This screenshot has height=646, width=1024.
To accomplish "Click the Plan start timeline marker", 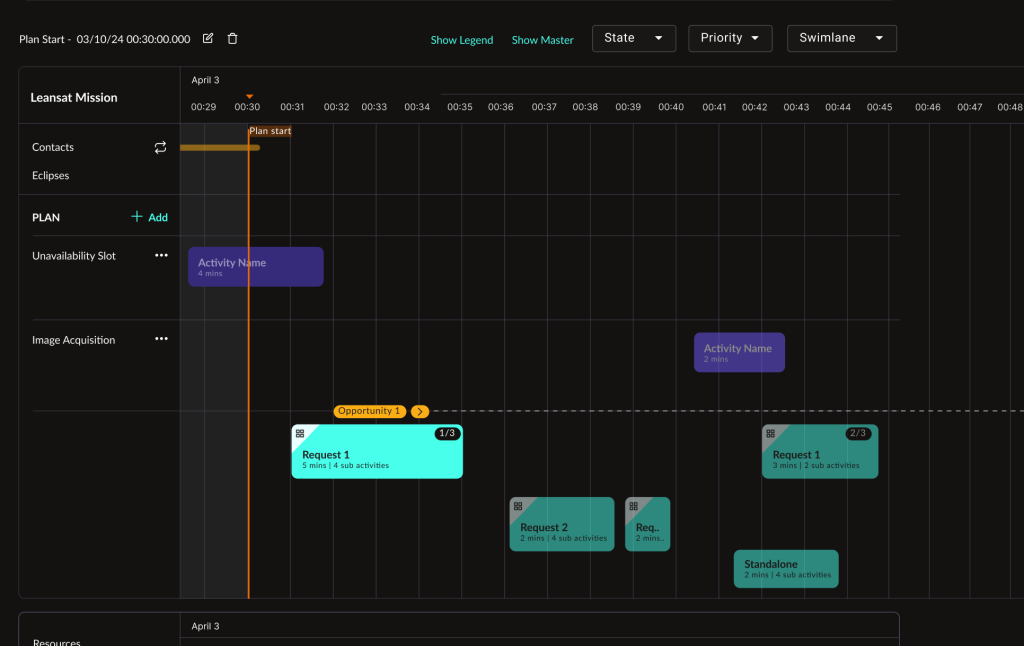I will tap(270, 131).
